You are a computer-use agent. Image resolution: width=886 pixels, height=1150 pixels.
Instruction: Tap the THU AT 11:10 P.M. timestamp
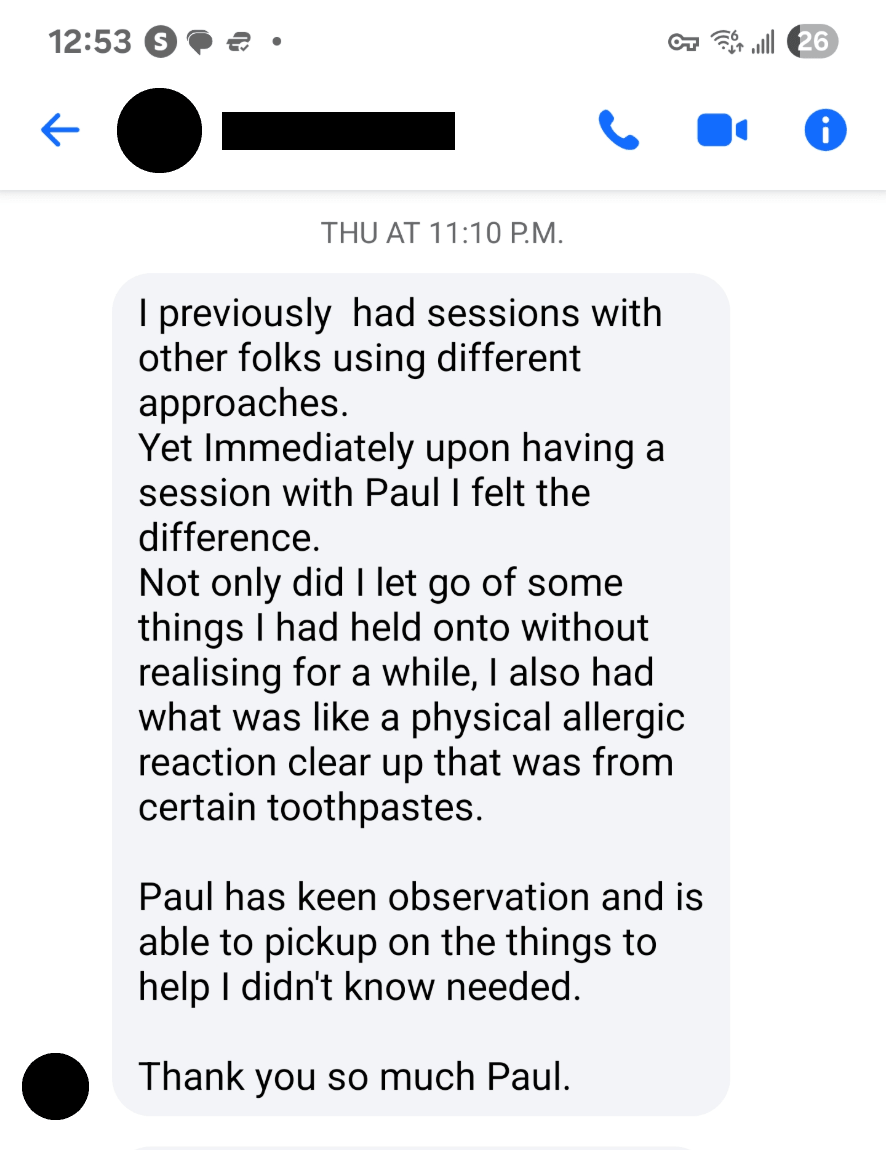coord(442,233)
